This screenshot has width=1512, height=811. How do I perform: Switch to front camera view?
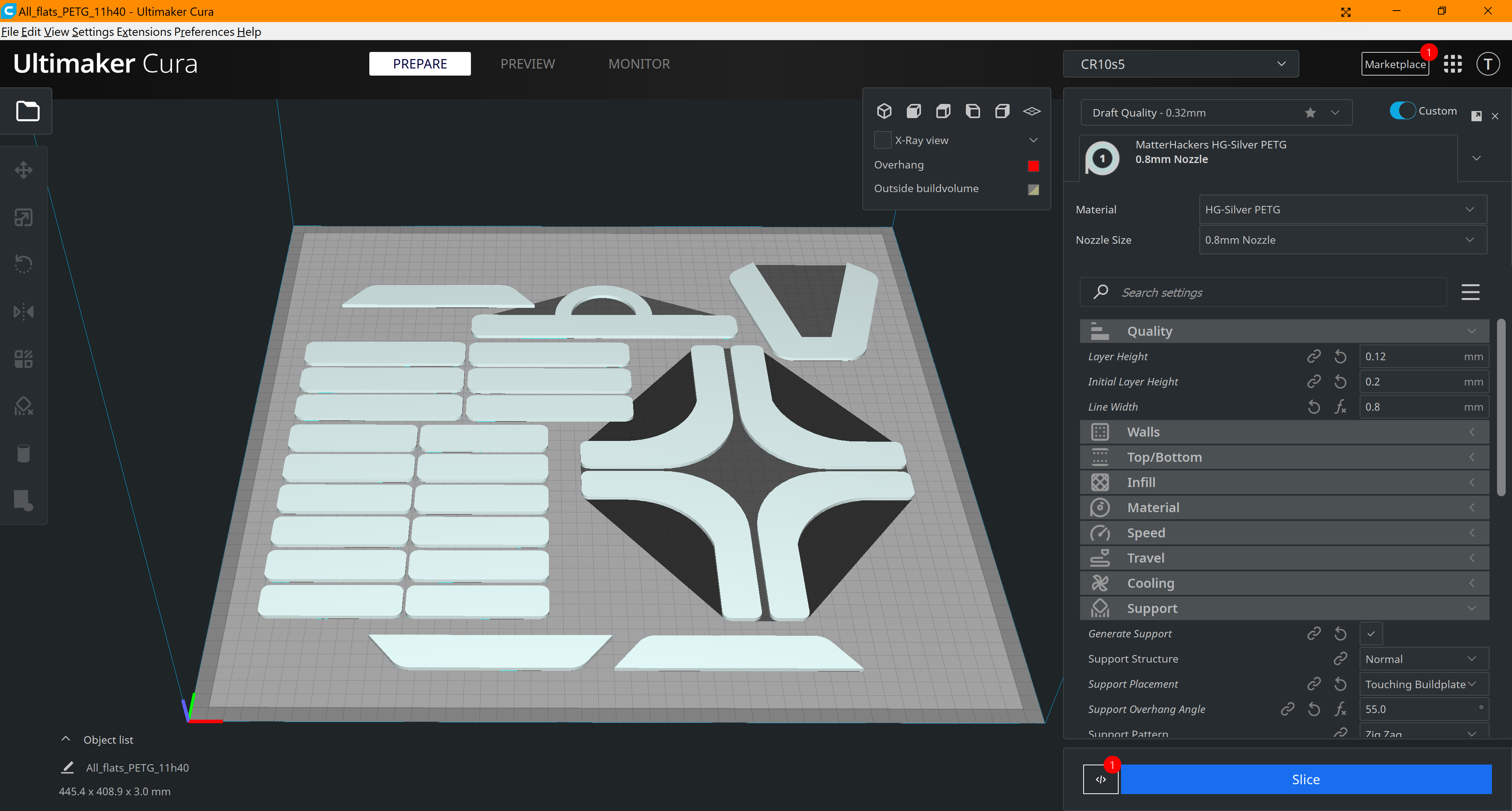914,111
